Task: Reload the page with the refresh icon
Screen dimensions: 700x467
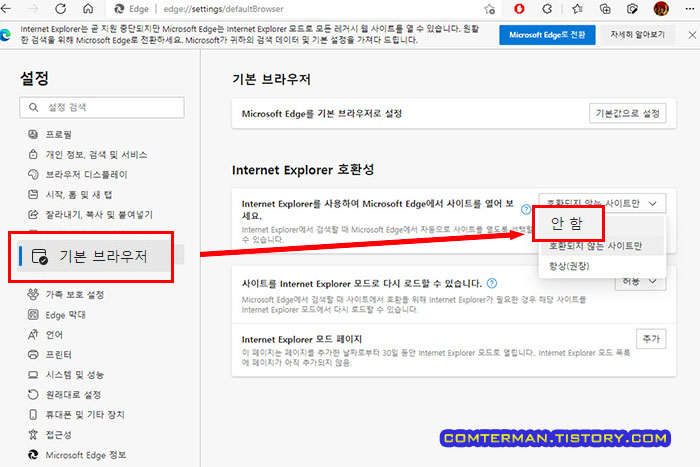Action: click(x=60, y=8)
